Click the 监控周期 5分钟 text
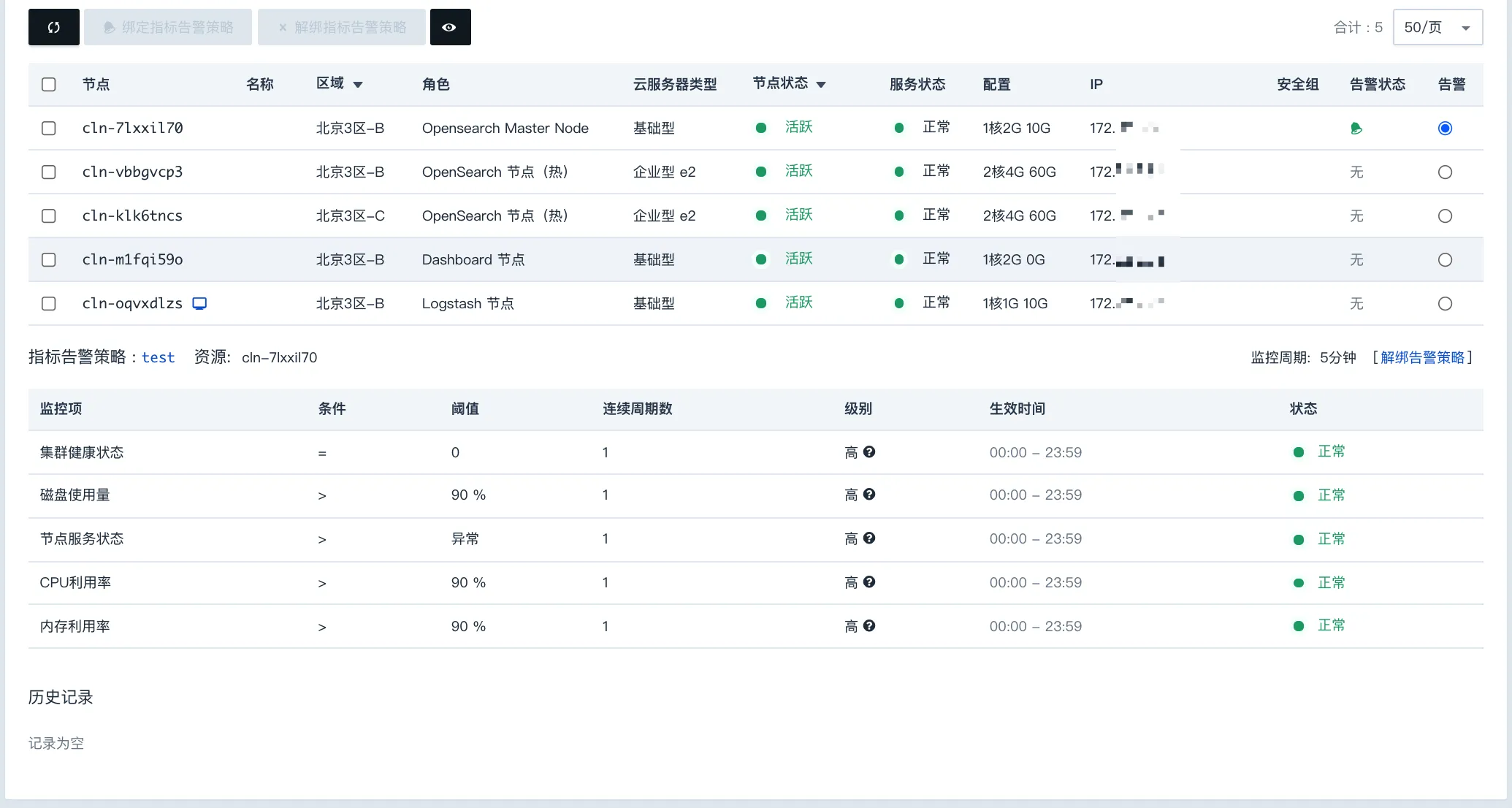 pos(1304,357)
